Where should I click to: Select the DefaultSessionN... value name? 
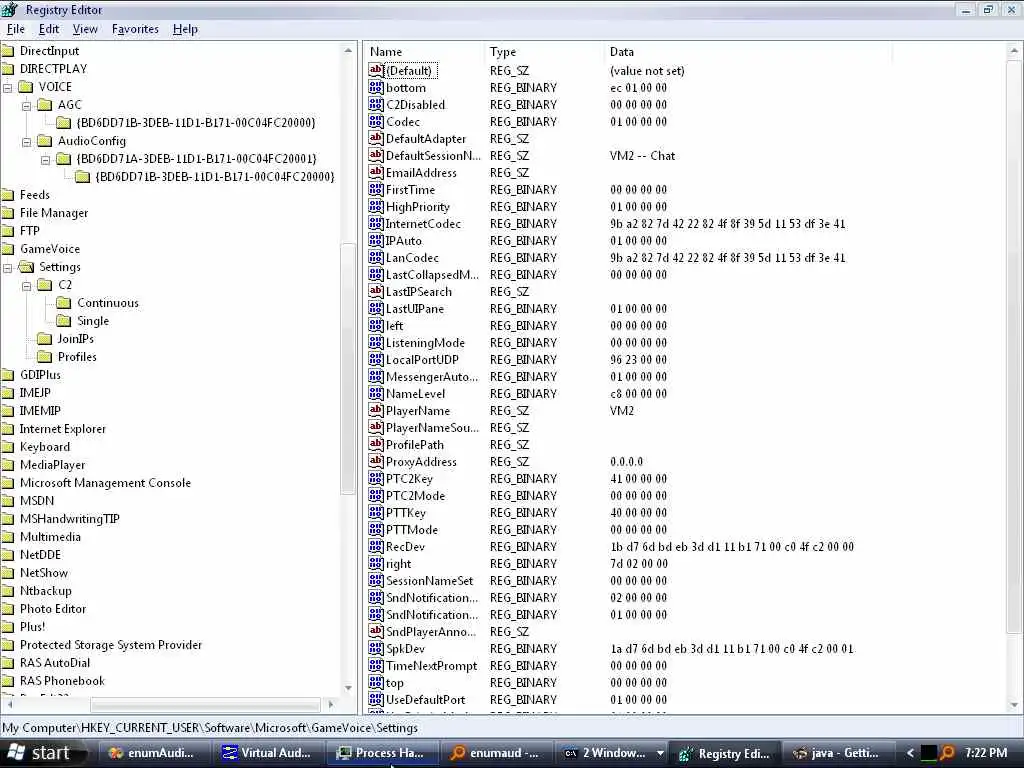(x=433, y=155)
